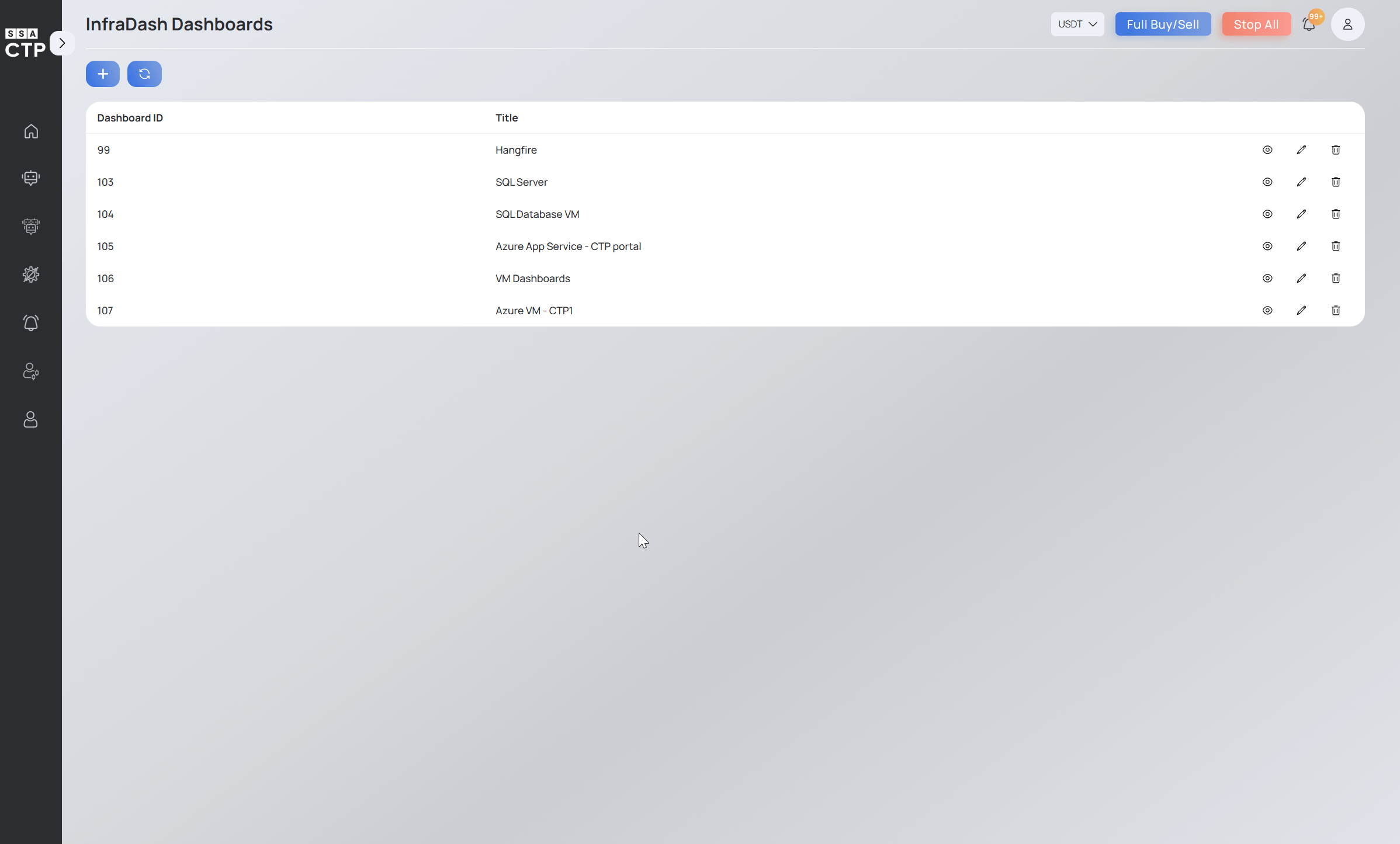1400x844 pixels.
Task: View the Hangfire dashboard
Action: pyautogui.click(x=1267, y=150)
